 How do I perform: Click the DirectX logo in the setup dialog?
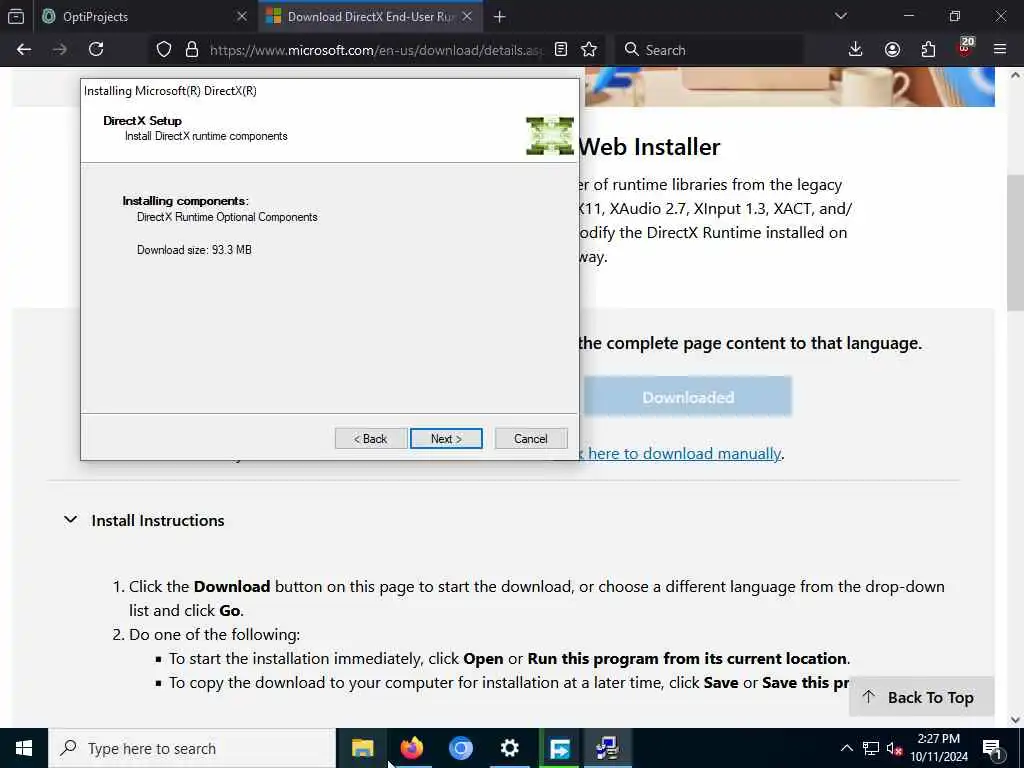click(x=550, y=136)
